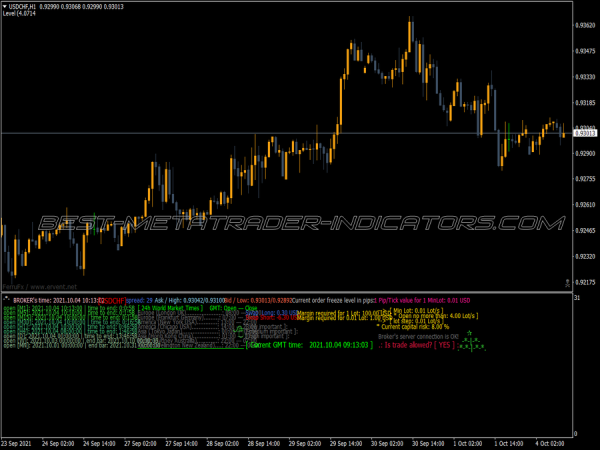Click the 0.92615 level on price scale
This screenshot has height=450, width=600.
[583, 205]
